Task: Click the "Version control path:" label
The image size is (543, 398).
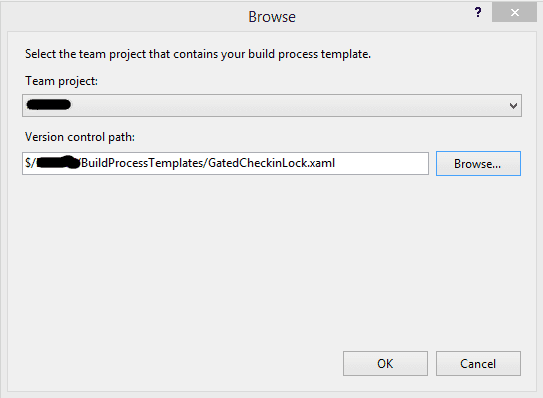Action: pos(80,137)
